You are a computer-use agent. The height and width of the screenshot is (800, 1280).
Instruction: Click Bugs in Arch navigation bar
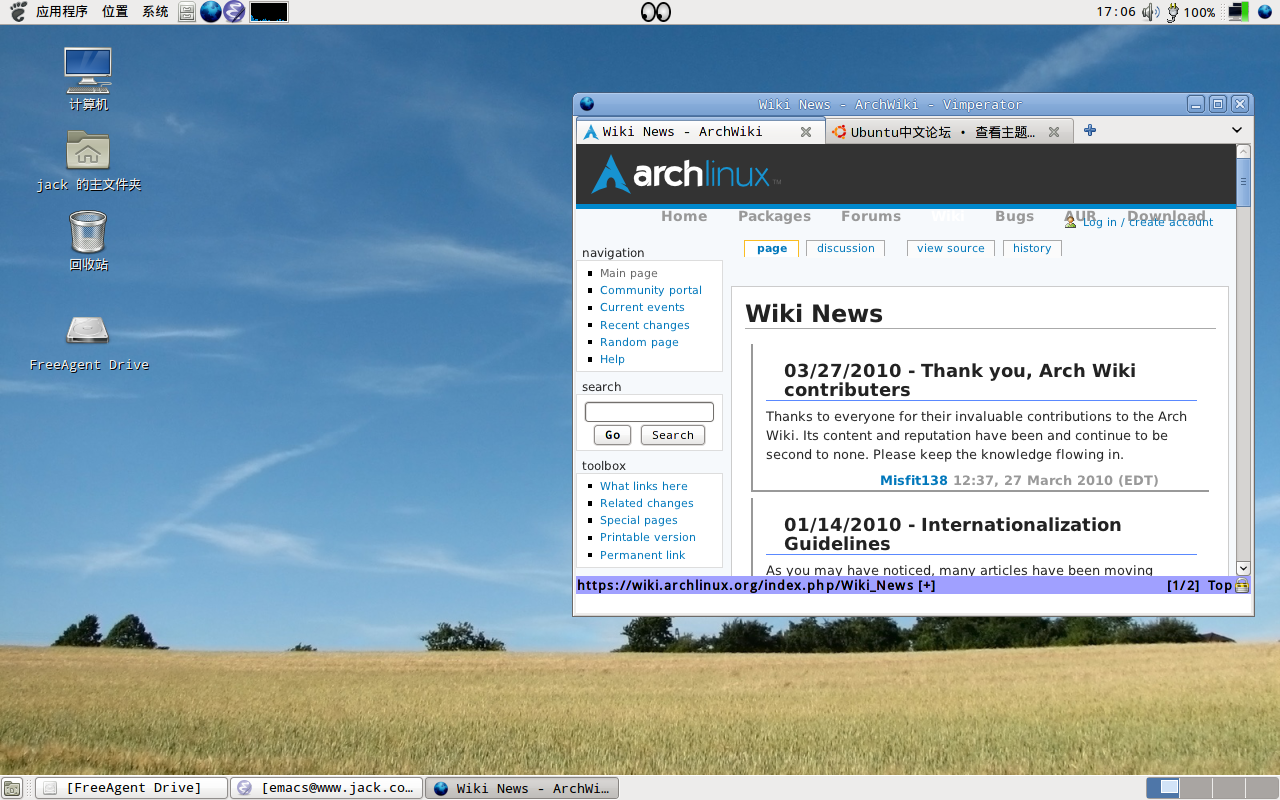coord(1014,216)
